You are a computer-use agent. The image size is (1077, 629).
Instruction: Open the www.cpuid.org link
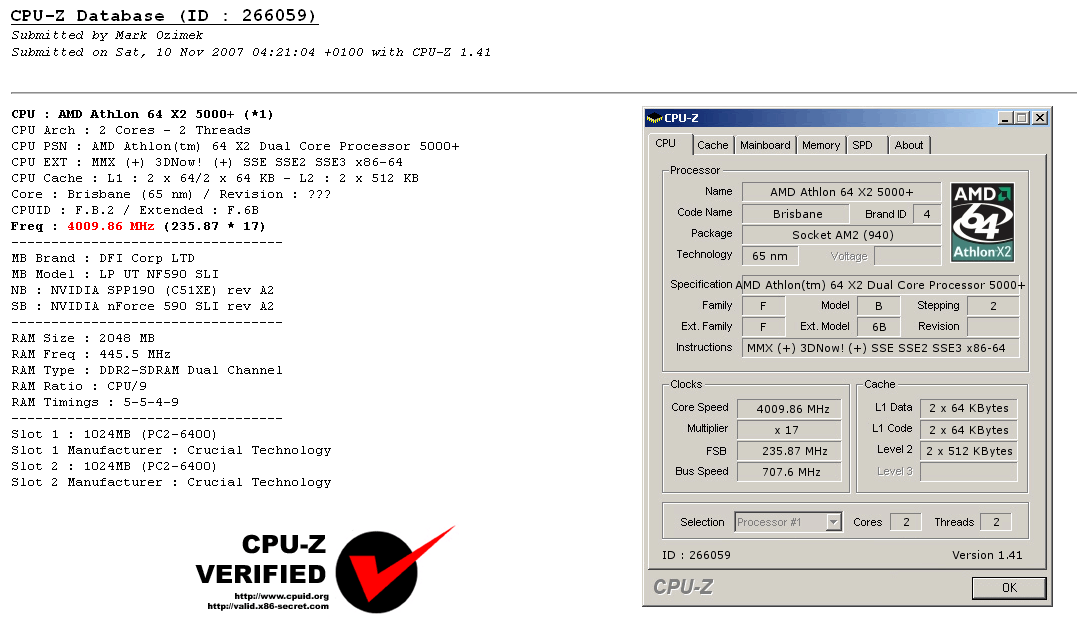tap(281, 596)
